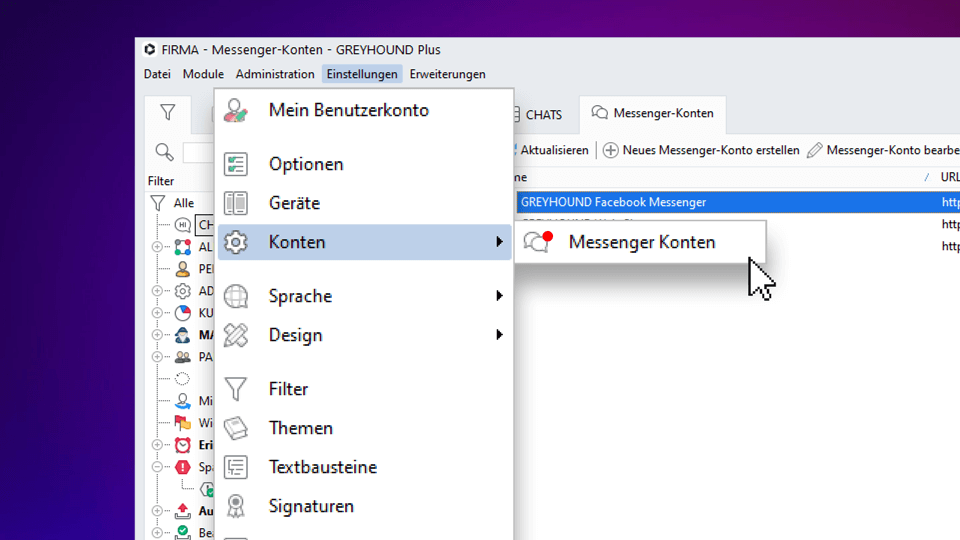Image resolution: width=960 pixels, height=540 pixels.
Task: Click Messenger-Konto bearbeiten button
Action: 883,150
